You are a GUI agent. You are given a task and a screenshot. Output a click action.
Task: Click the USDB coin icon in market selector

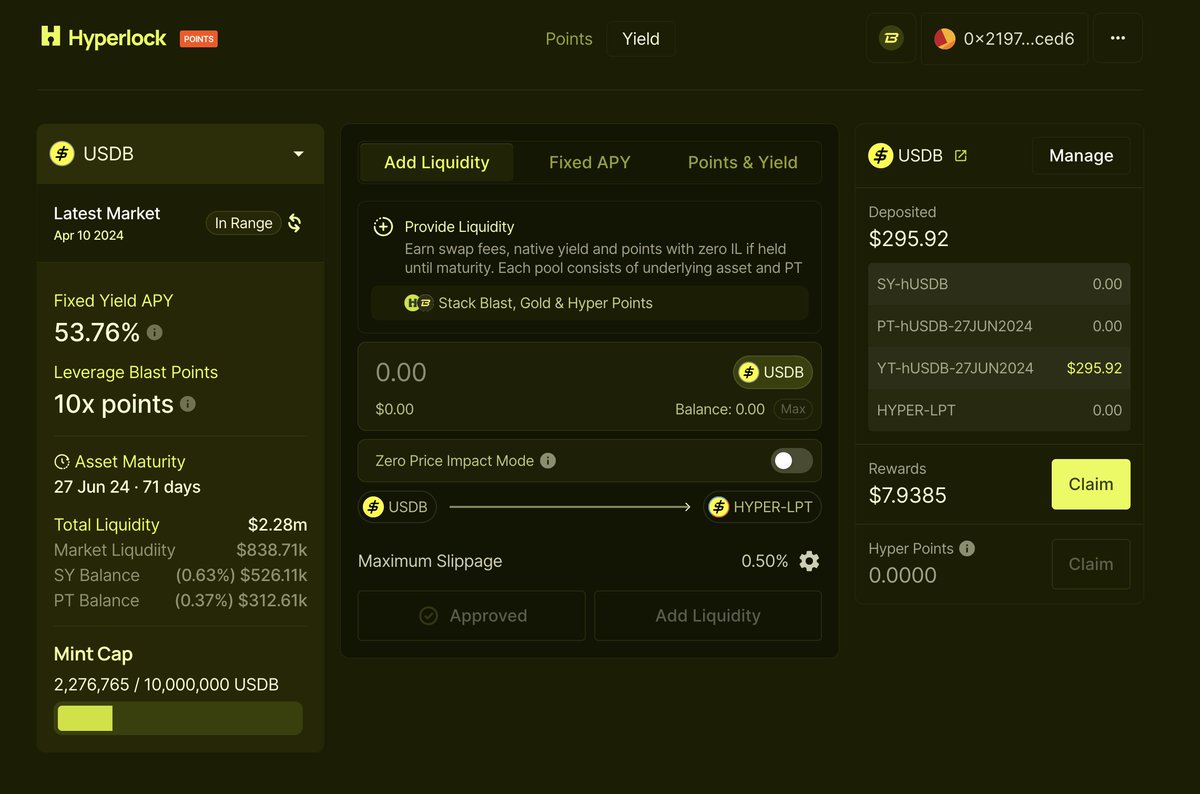(62, 154)
